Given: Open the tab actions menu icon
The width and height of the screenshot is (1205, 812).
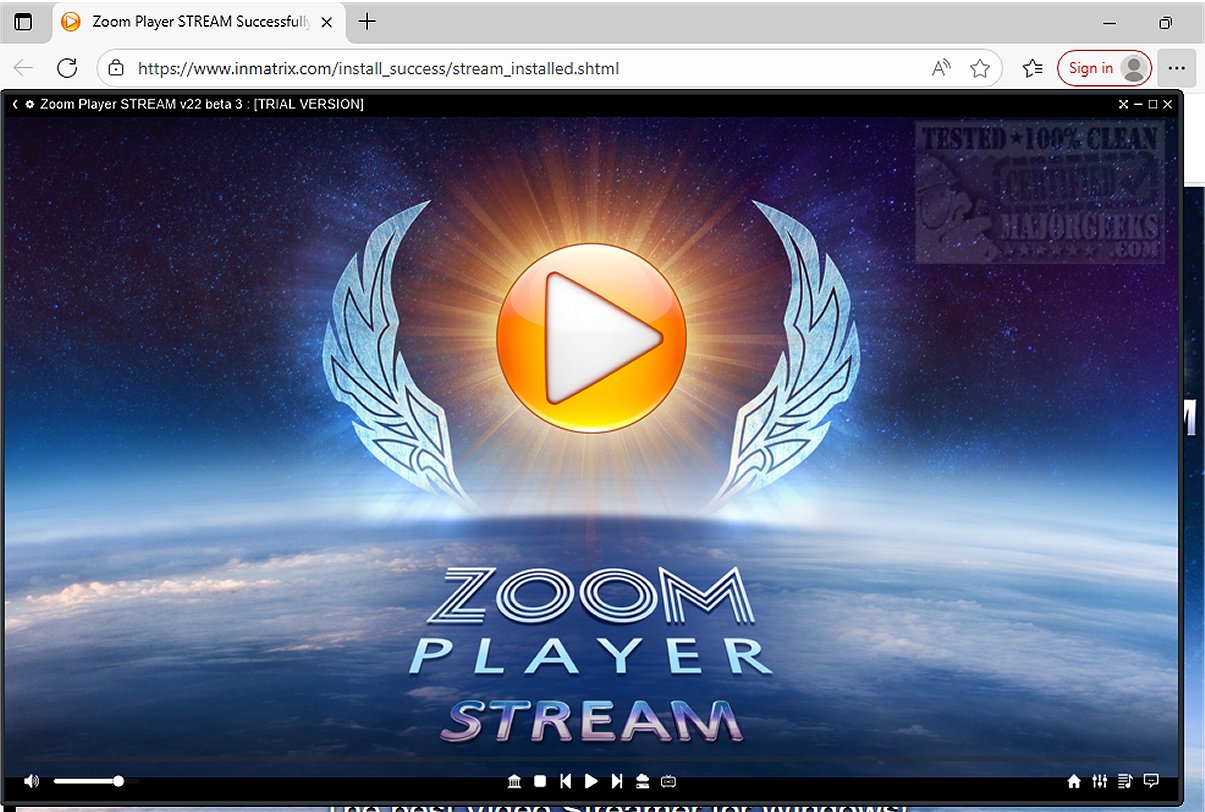Looking at the screenshot, I should [x=23, y=22].
